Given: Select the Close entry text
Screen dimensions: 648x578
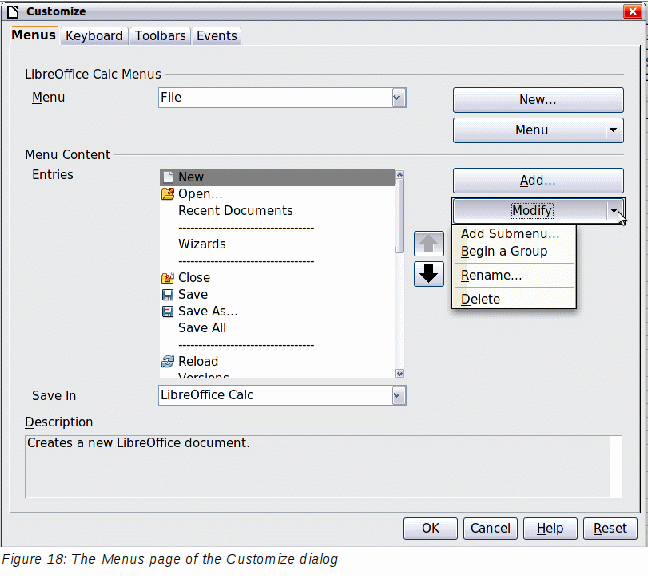Looking at the screenshot, I should coord(194,278).
